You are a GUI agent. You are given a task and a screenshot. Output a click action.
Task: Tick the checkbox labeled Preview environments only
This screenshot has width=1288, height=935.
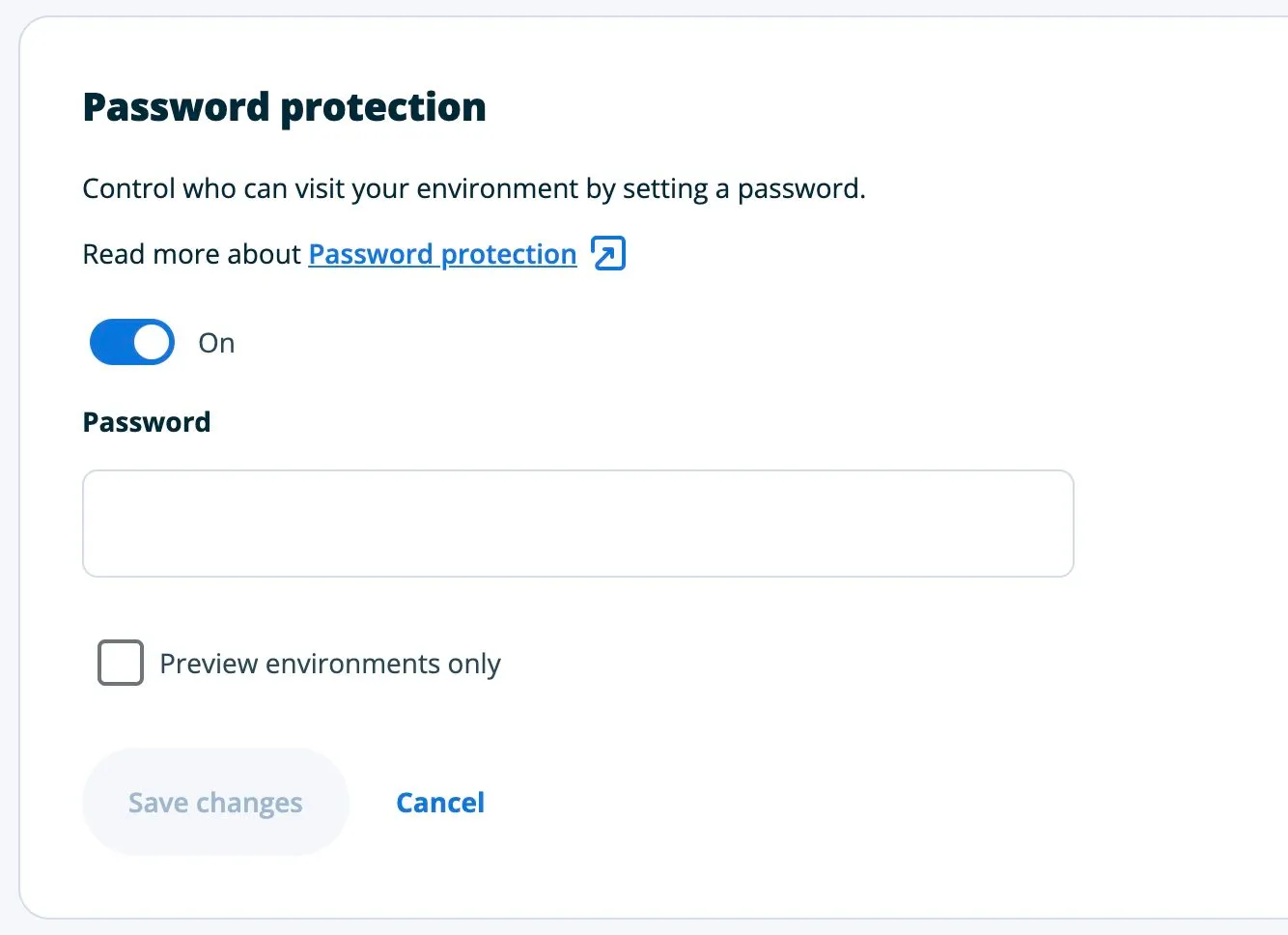[120, 663]
